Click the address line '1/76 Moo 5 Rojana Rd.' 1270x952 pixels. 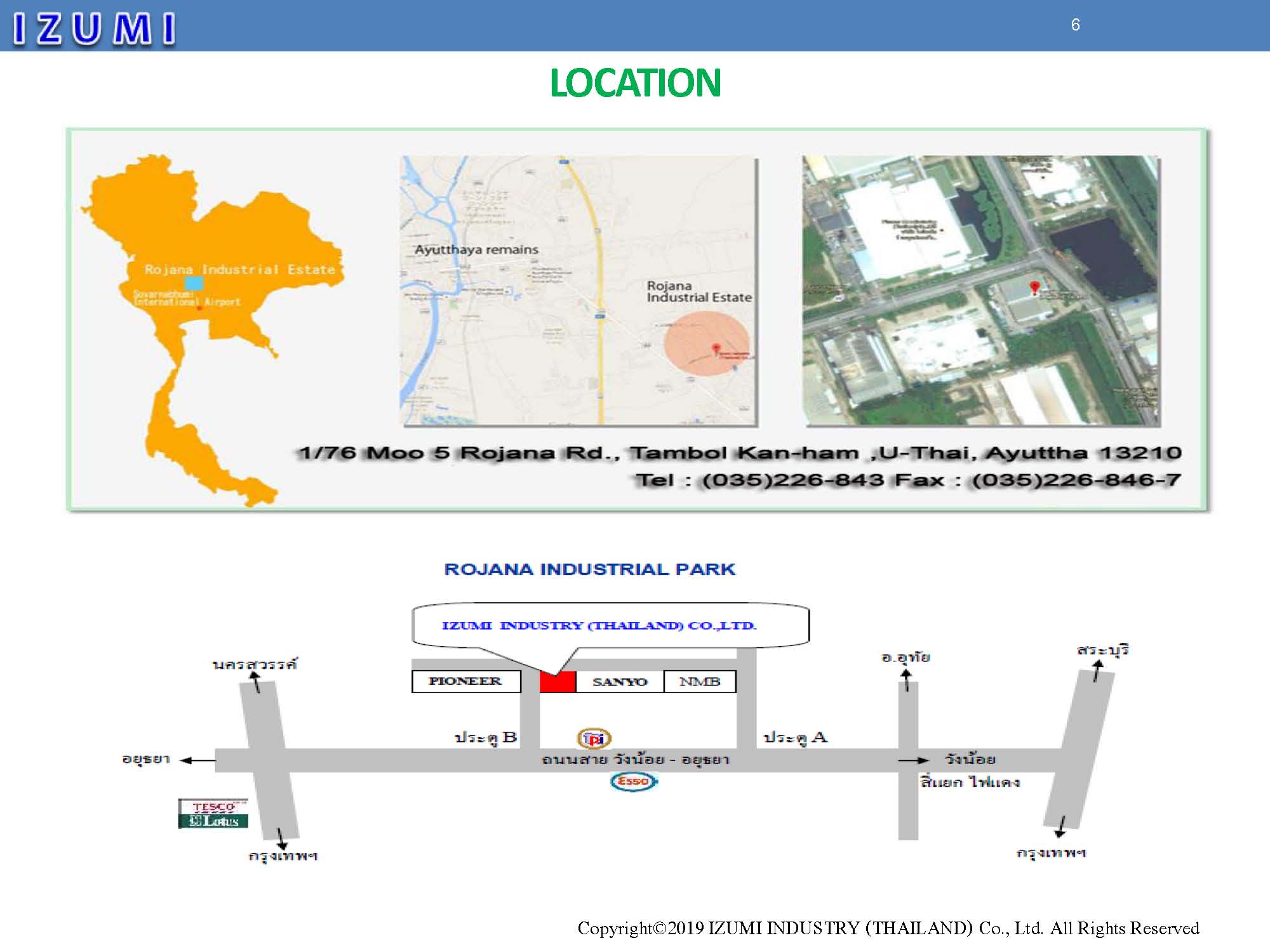tap(740, 453)
